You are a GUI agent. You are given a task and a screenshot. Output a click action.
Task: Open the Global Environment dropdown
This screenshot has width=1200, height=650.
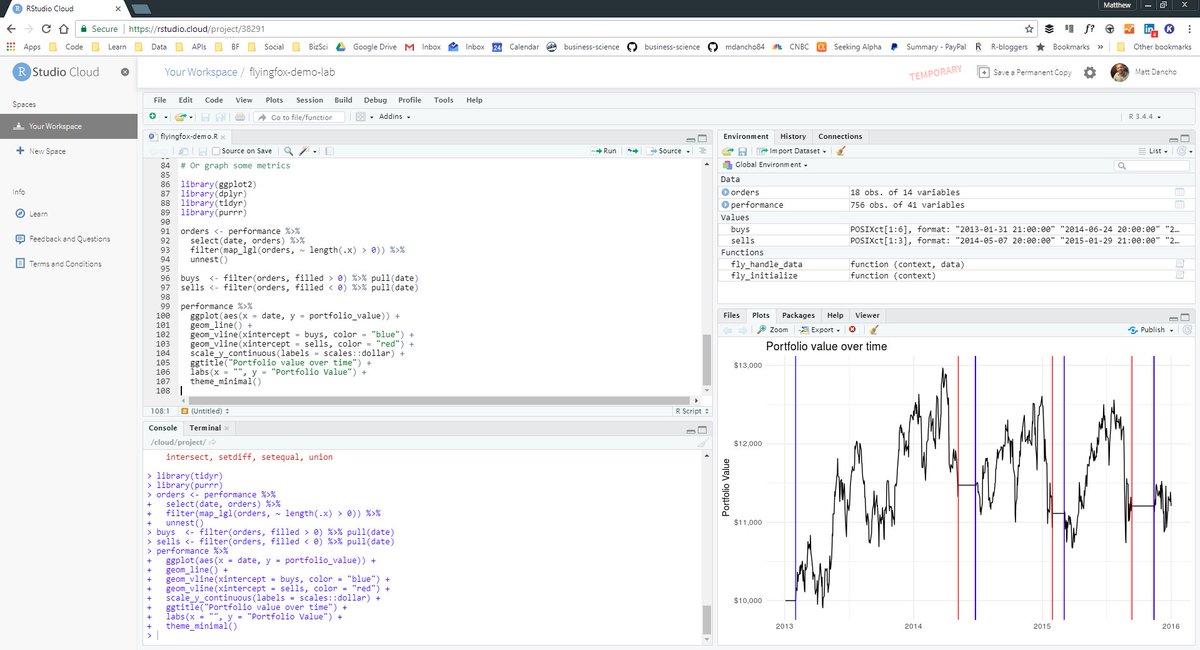coord(764,164)
